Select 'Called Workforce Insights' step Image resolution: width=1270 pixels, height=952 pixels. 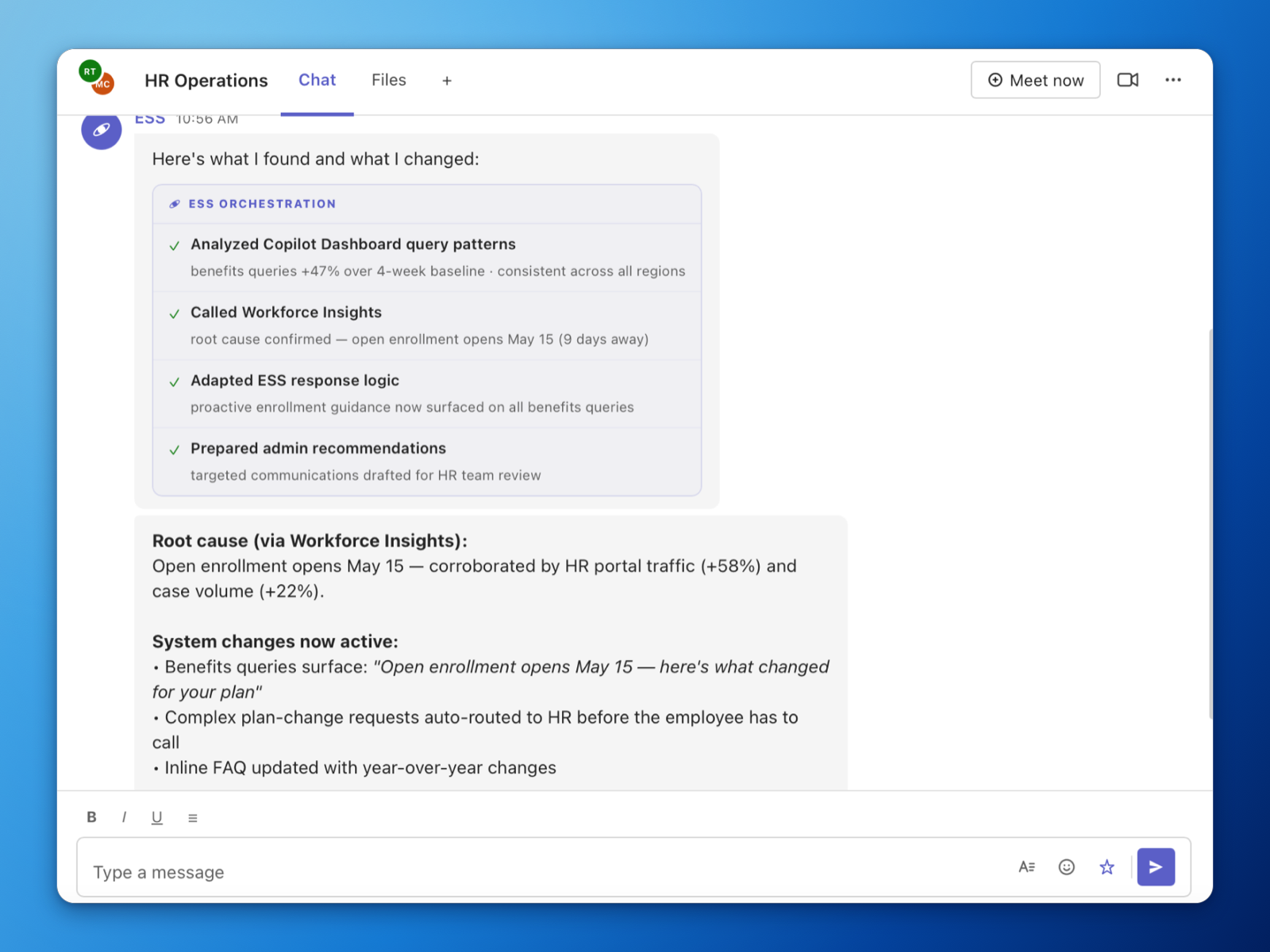pos(427,326)
